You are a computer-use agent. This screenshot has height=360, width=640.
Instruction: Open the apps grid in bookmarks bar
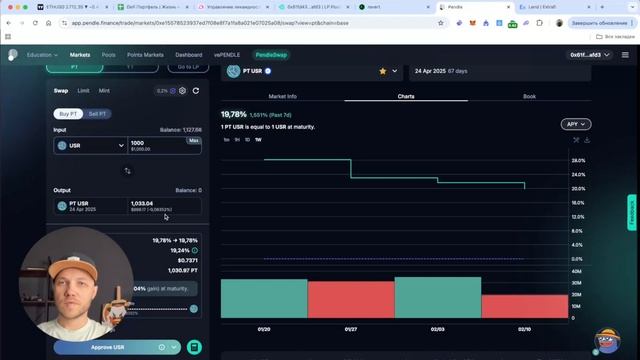click(8, 37)
